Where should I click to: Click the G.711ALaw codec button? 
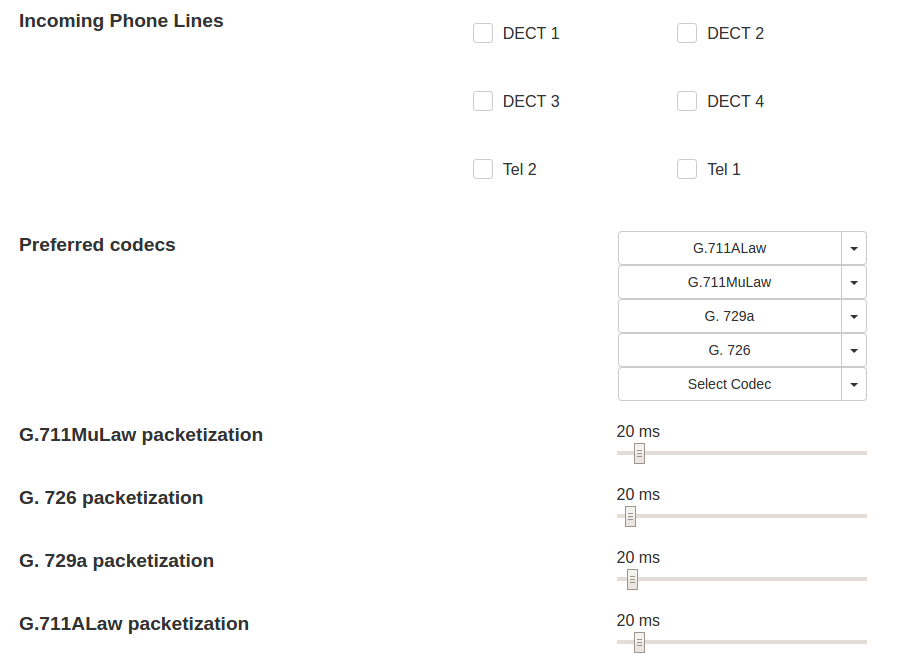[x=730, y=248]
